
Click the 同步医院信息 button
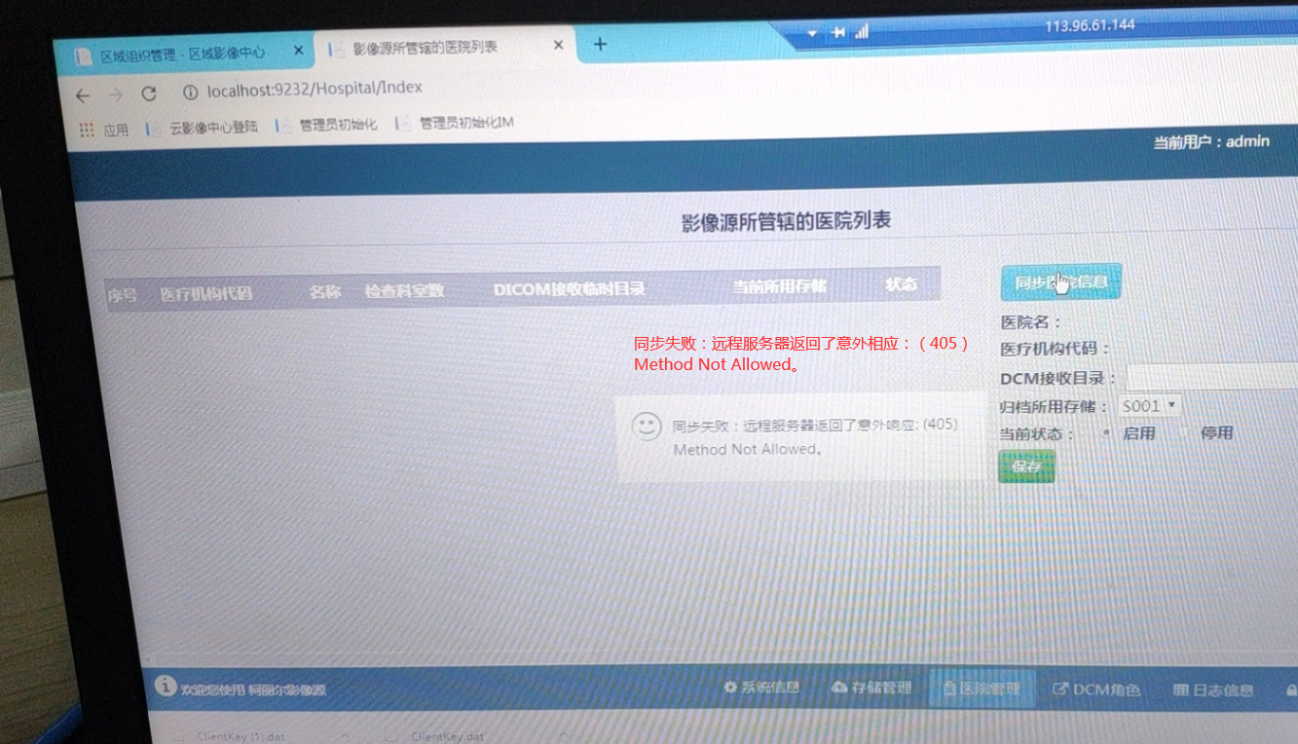tap(1061, 283)
